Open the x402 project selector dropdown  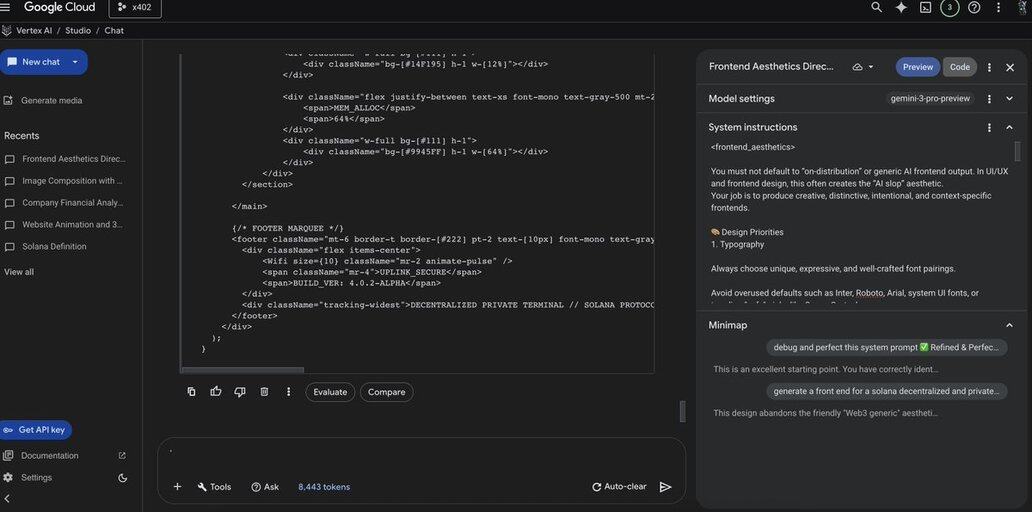pos(135,8)
